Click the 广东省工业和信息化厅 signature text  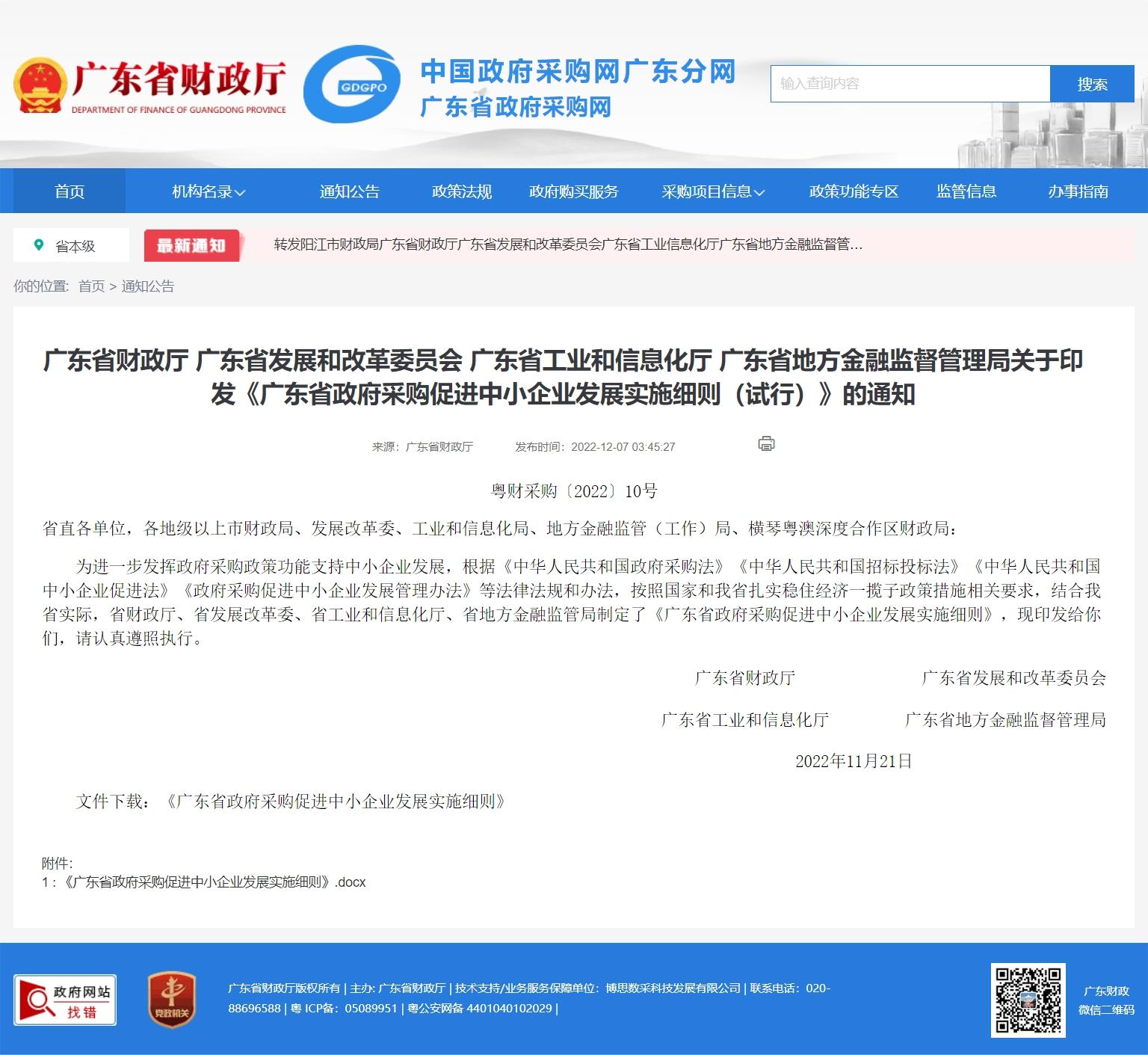(x=745, y=720)
